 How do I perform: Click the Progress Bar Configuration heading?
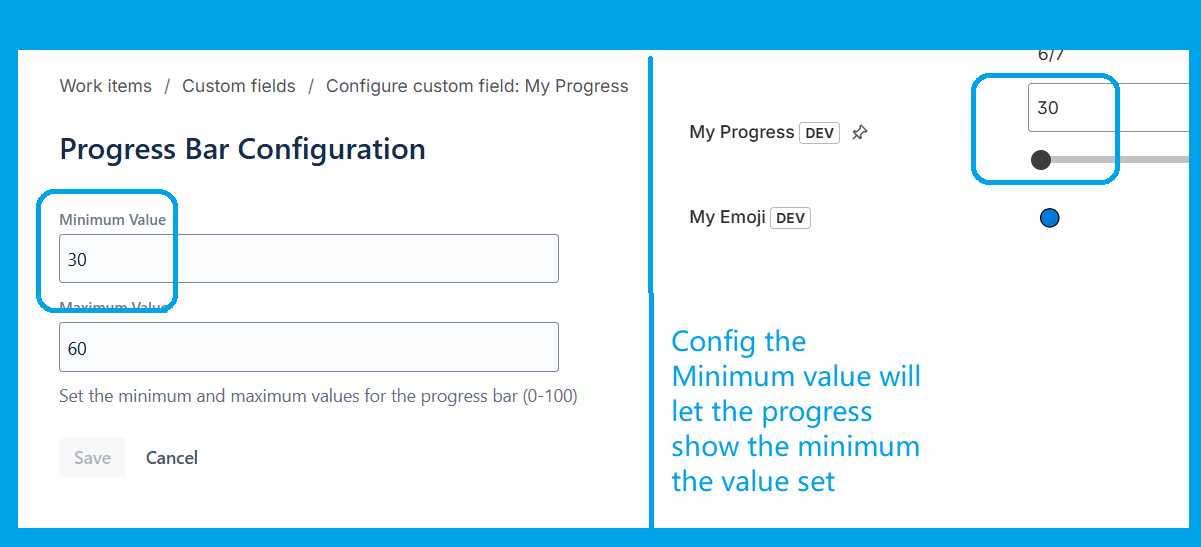tap(242, 149)
